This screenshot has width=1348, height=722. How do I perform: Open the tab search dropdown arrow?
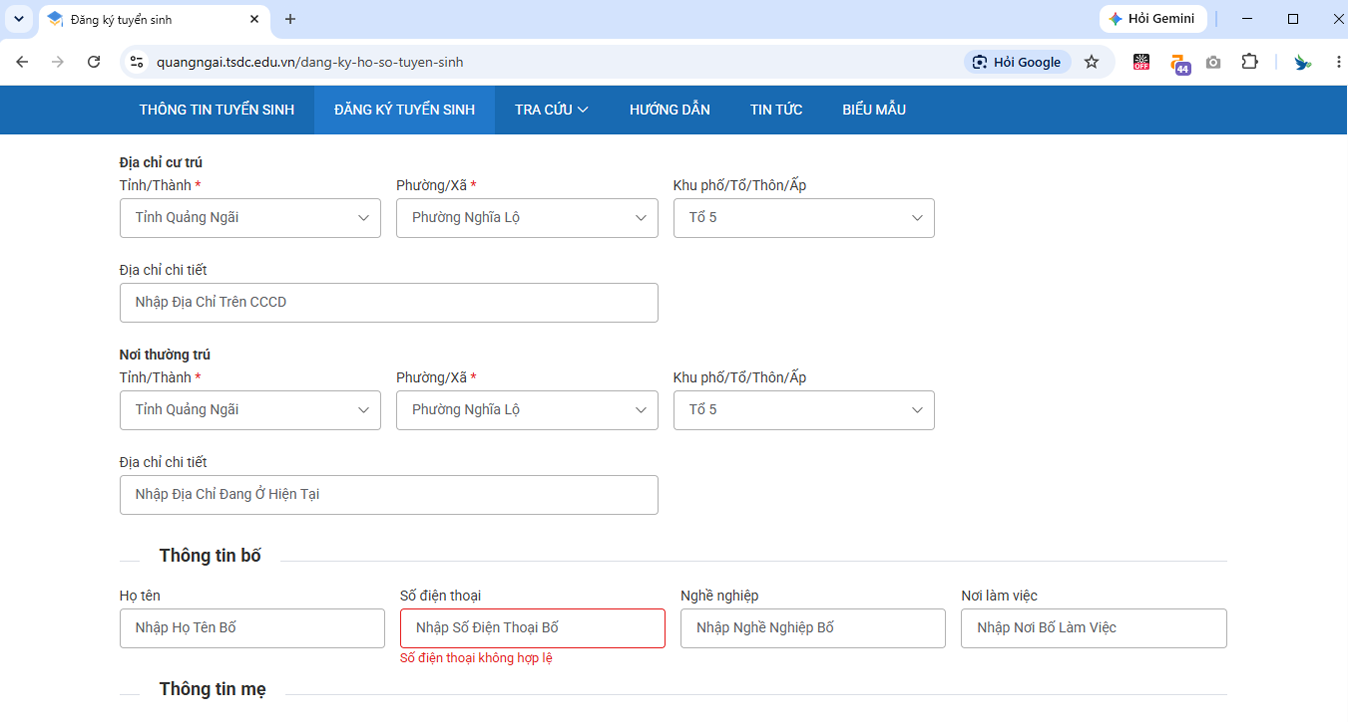click(x=18, y=19)
